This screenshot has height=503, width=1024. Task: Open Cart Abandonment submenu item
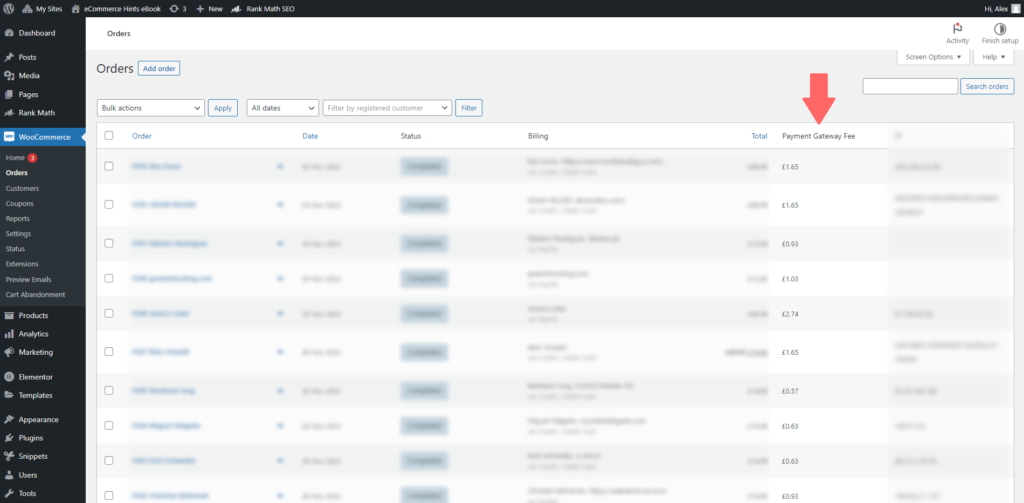(35, 294)
